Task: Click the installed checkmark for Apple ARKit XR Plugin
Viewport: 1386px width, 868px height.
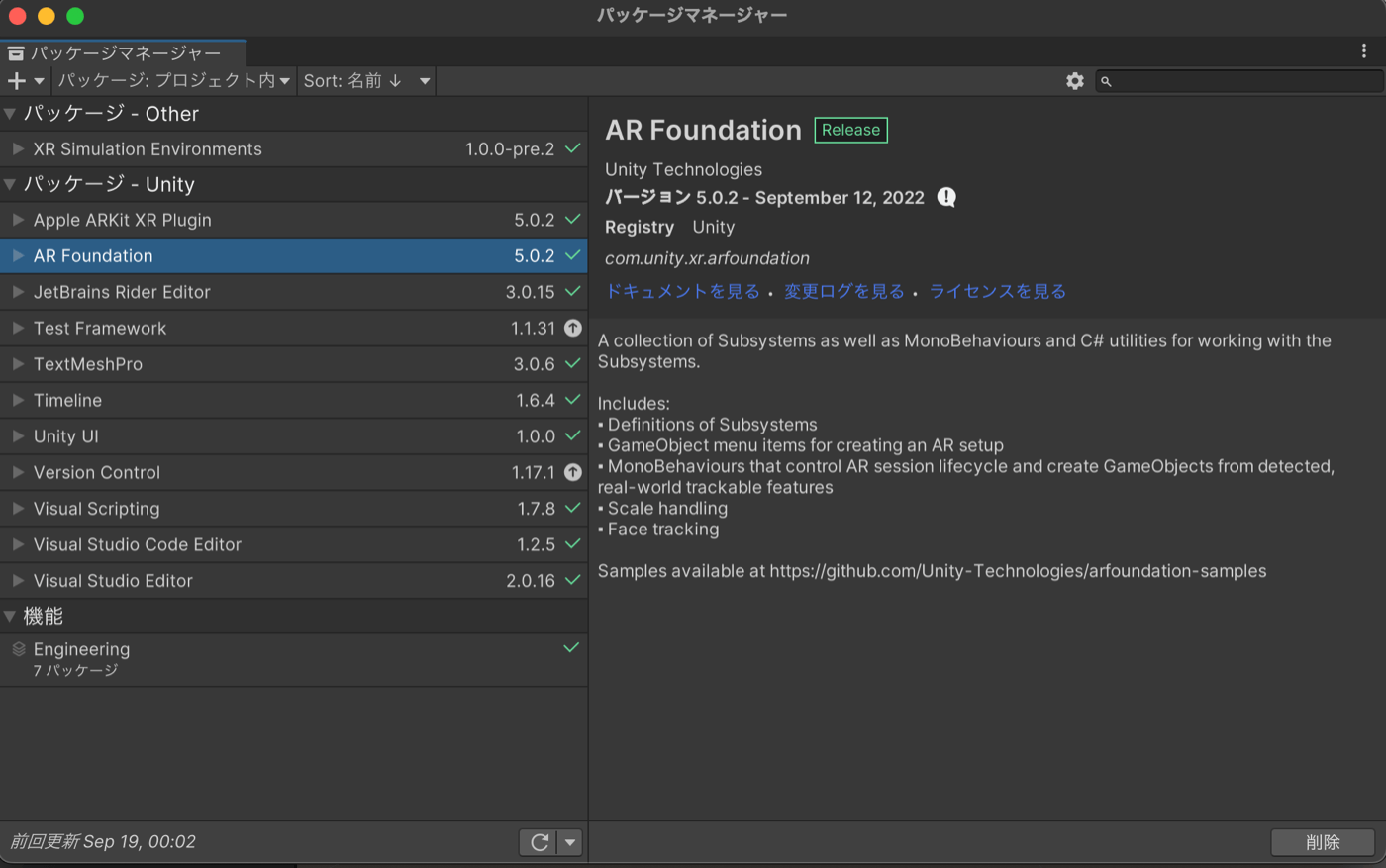Action: pyautogui.click(x=572, y=220)
